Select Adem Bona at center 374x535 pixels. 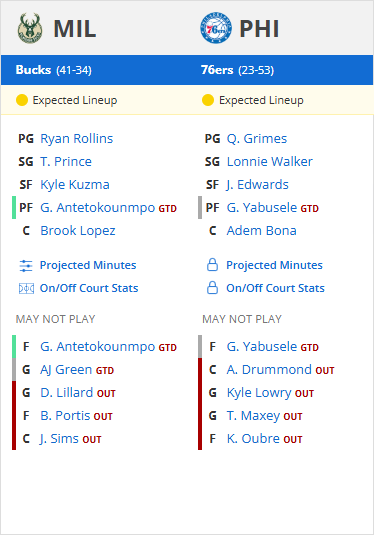click(x=261, y=231)
